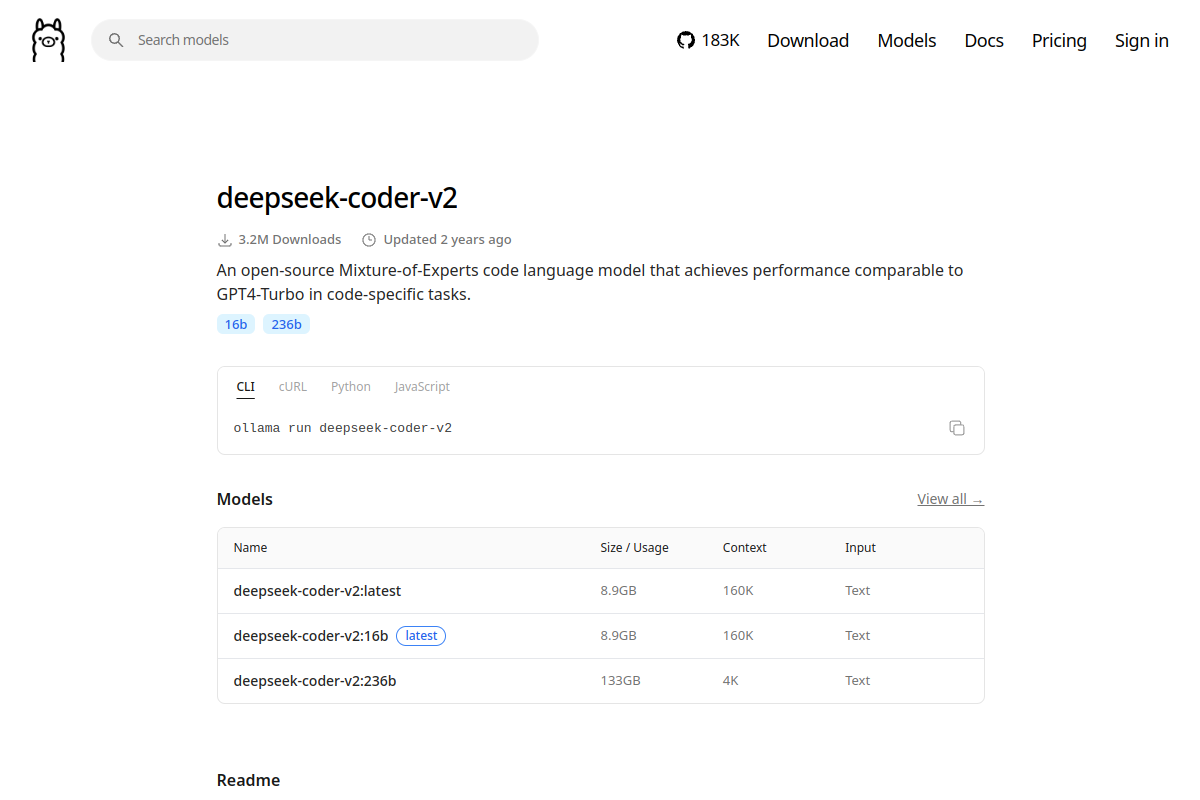
Task: Click the Size / Usage column header
Action: coord(634,548)
